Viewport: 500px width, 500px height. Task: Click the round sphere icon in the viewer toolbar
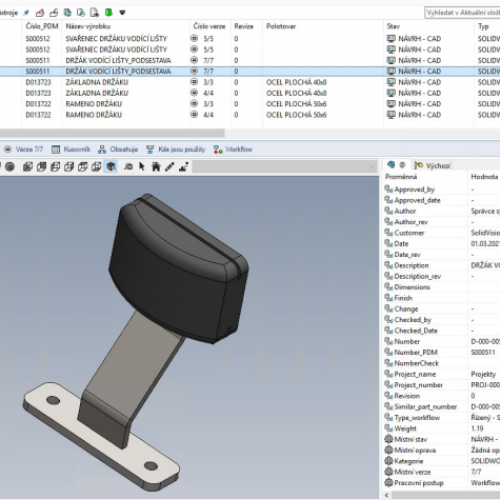(x=10, y=166)
